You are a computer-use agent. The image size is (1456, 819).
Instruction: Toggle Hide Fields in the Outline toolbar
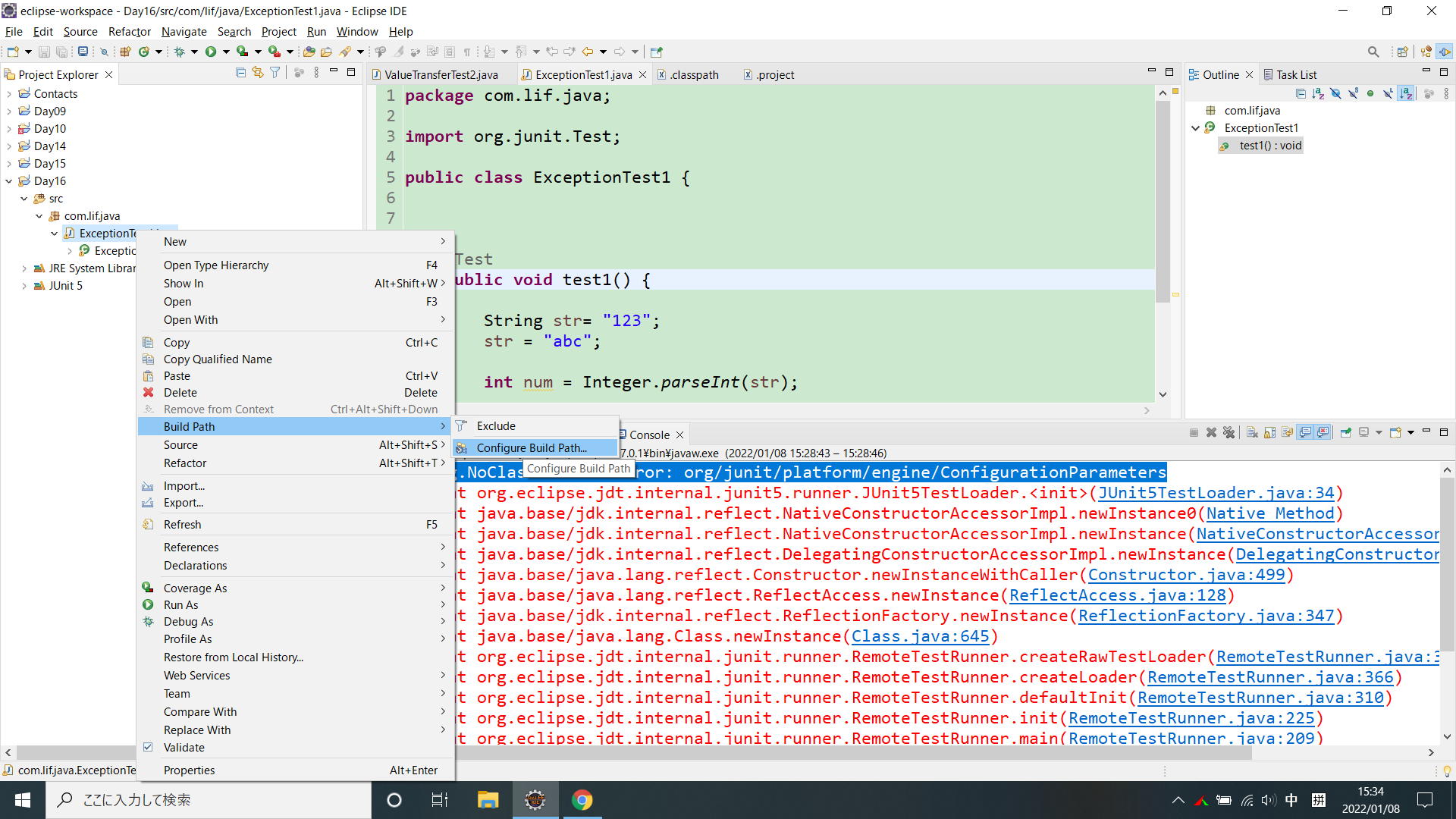[1335, 93]
